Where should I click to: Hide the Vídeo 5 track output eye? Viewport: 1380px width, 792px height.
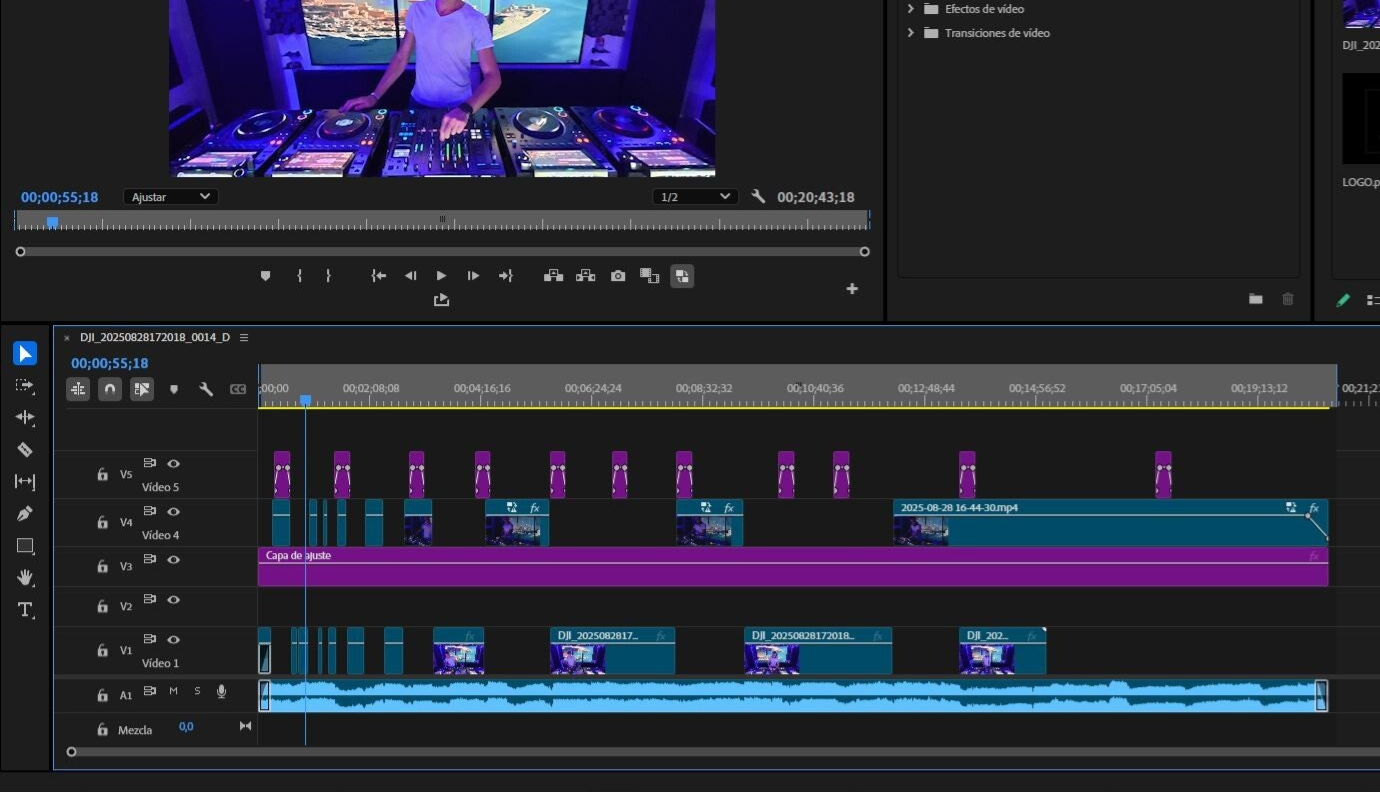point(173,462)
